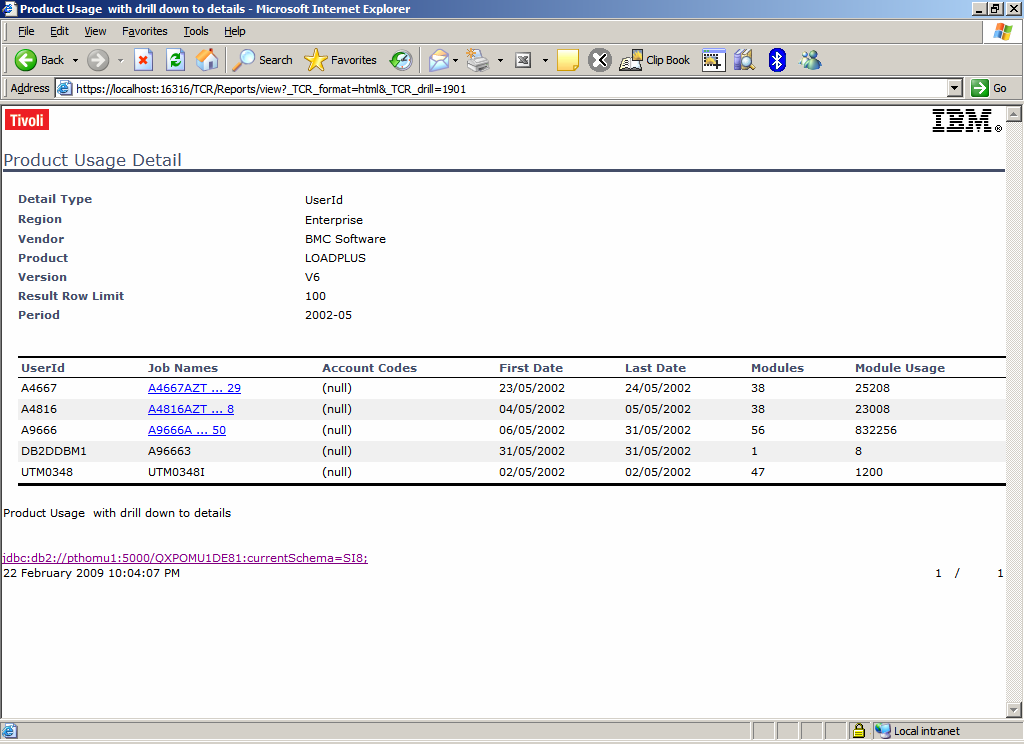Click the jdbc:db2 connection link
This screenshot has height=744, width=1024.
pos(185,558)
